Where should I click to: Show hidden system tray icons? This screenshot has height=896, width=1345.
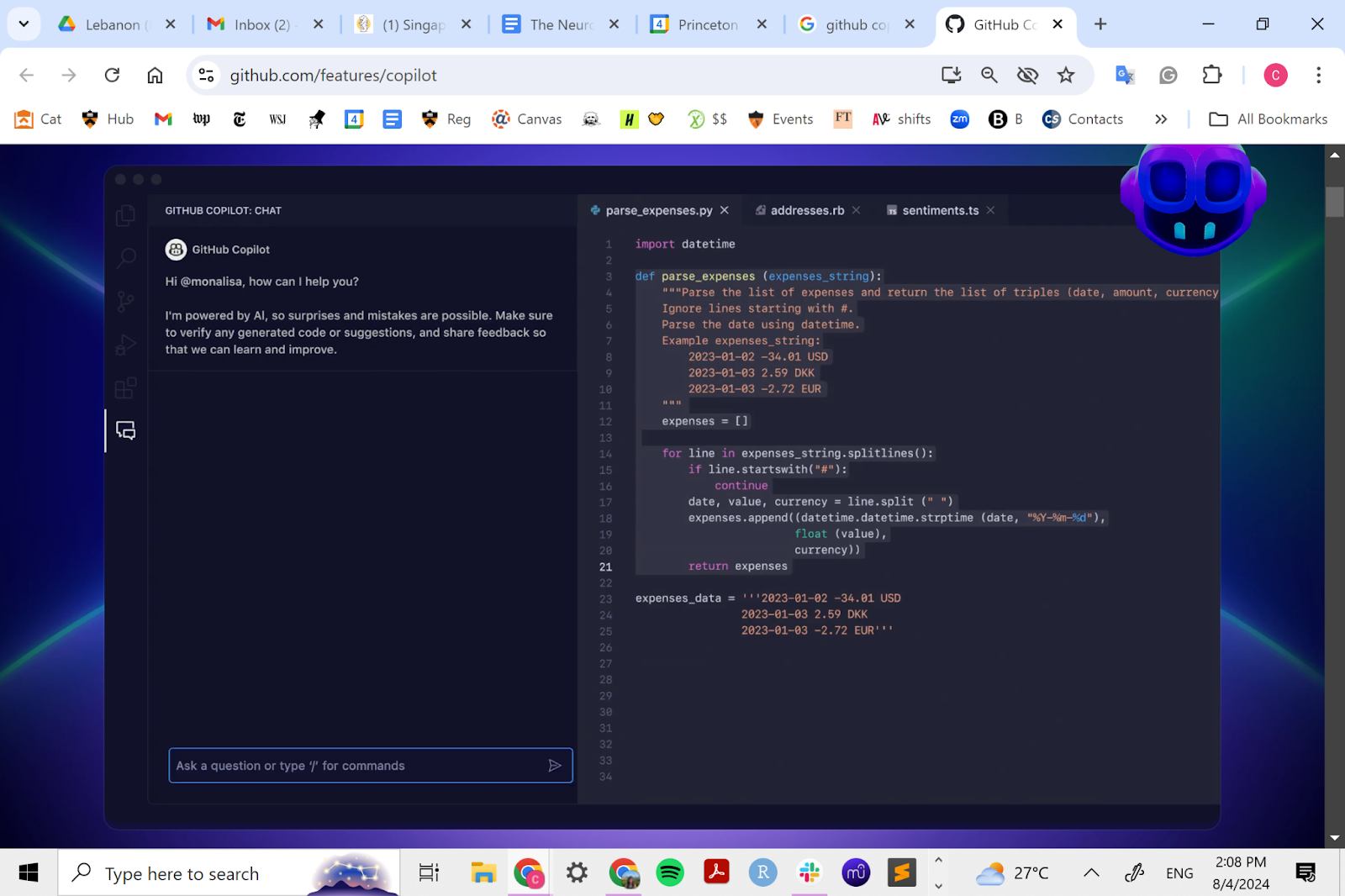coord(1091,873)
